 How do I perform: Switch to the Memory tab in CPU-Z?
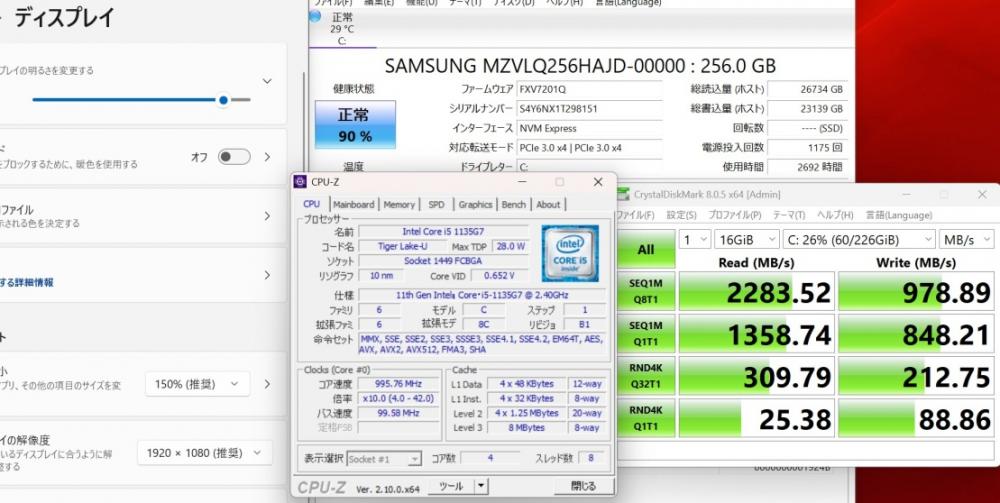tap(399, 205)
